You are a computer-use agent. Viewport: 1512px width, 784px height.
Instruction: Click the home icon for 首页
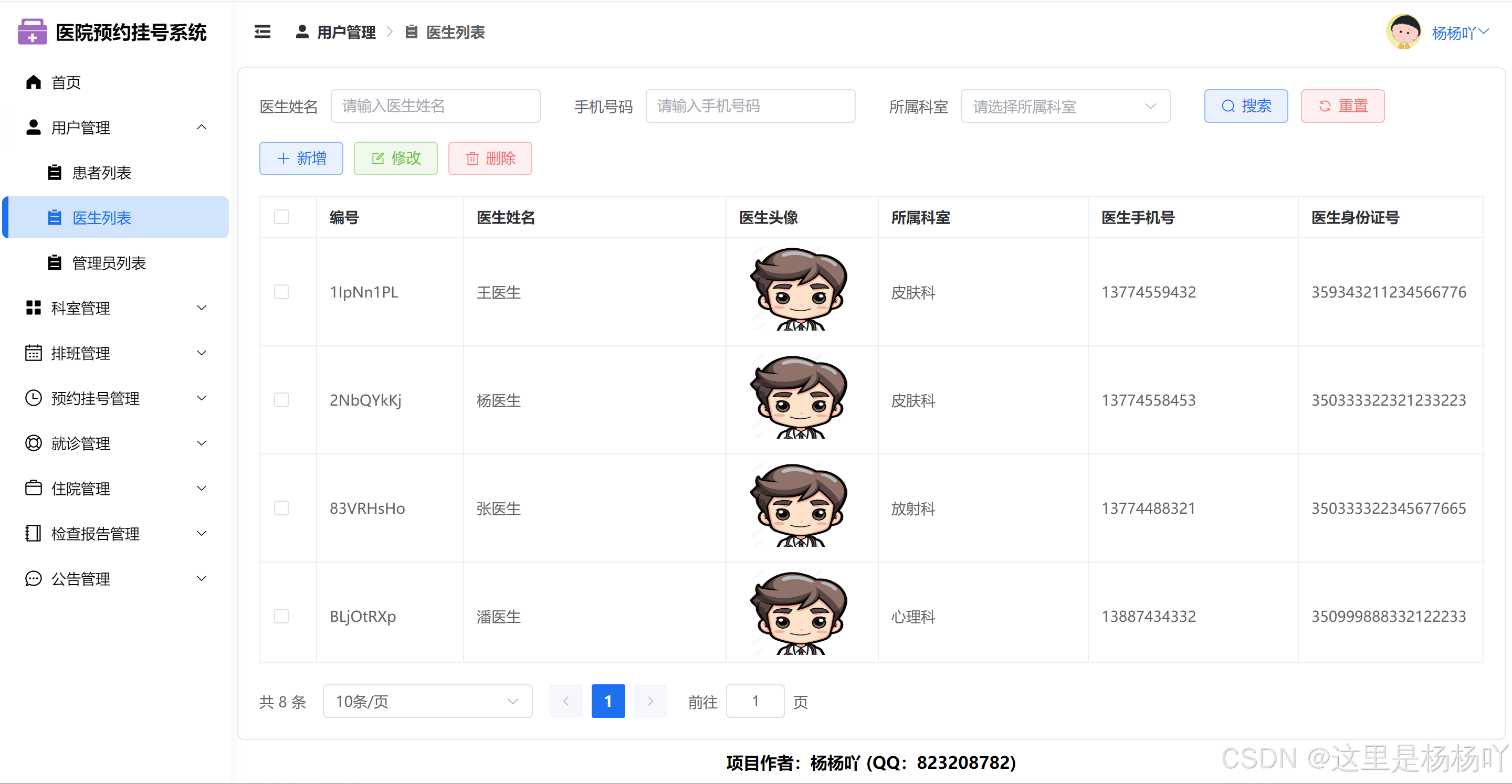click(x=34, y=82)
